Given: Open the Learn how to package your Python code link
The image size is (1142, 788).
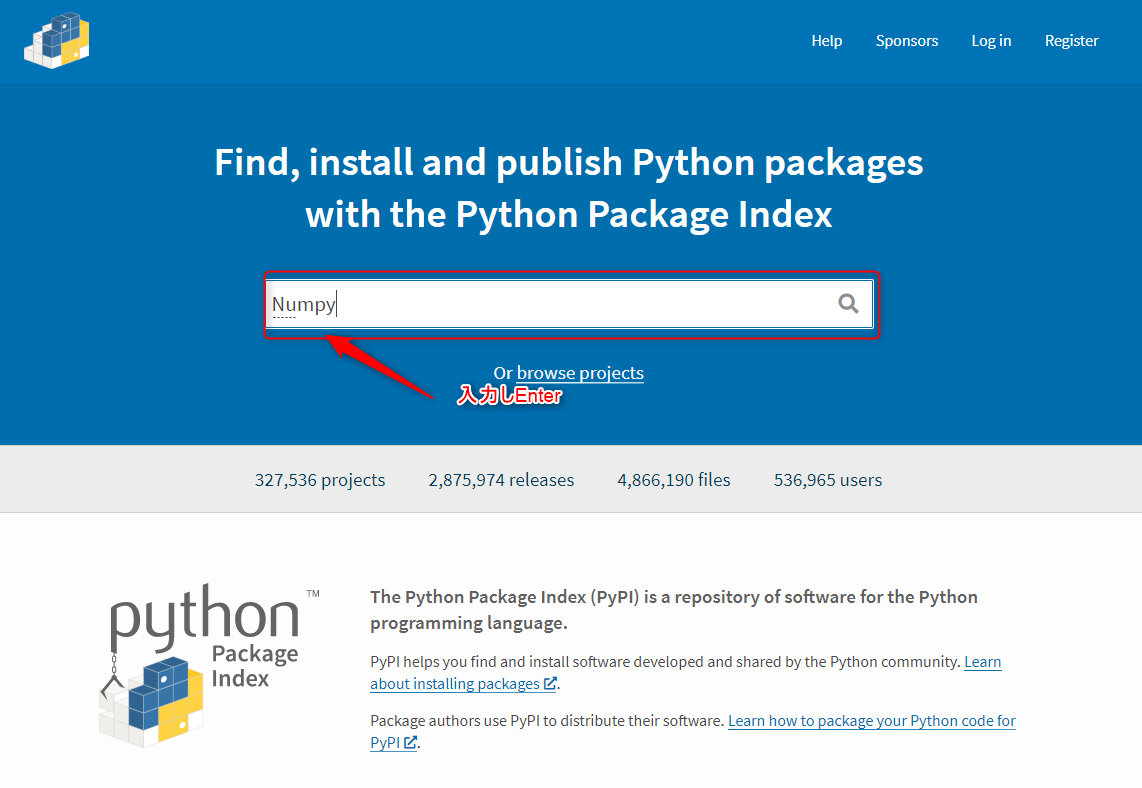Looking at the screenshot, I should pyautogui.click(x=693, y=732).
